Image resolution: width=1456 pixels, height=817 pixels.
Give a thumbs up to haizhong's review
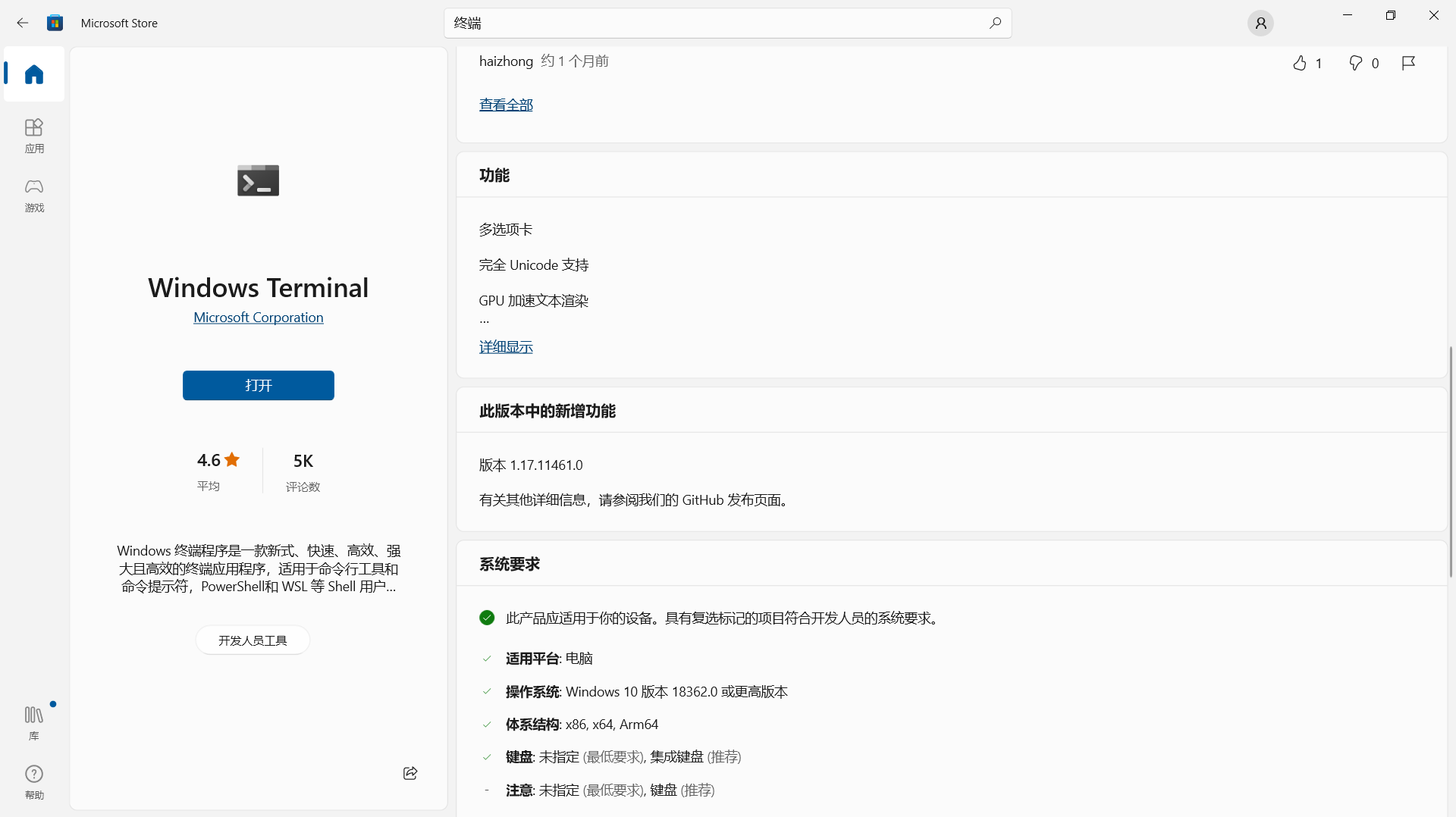click(1300, 63)
